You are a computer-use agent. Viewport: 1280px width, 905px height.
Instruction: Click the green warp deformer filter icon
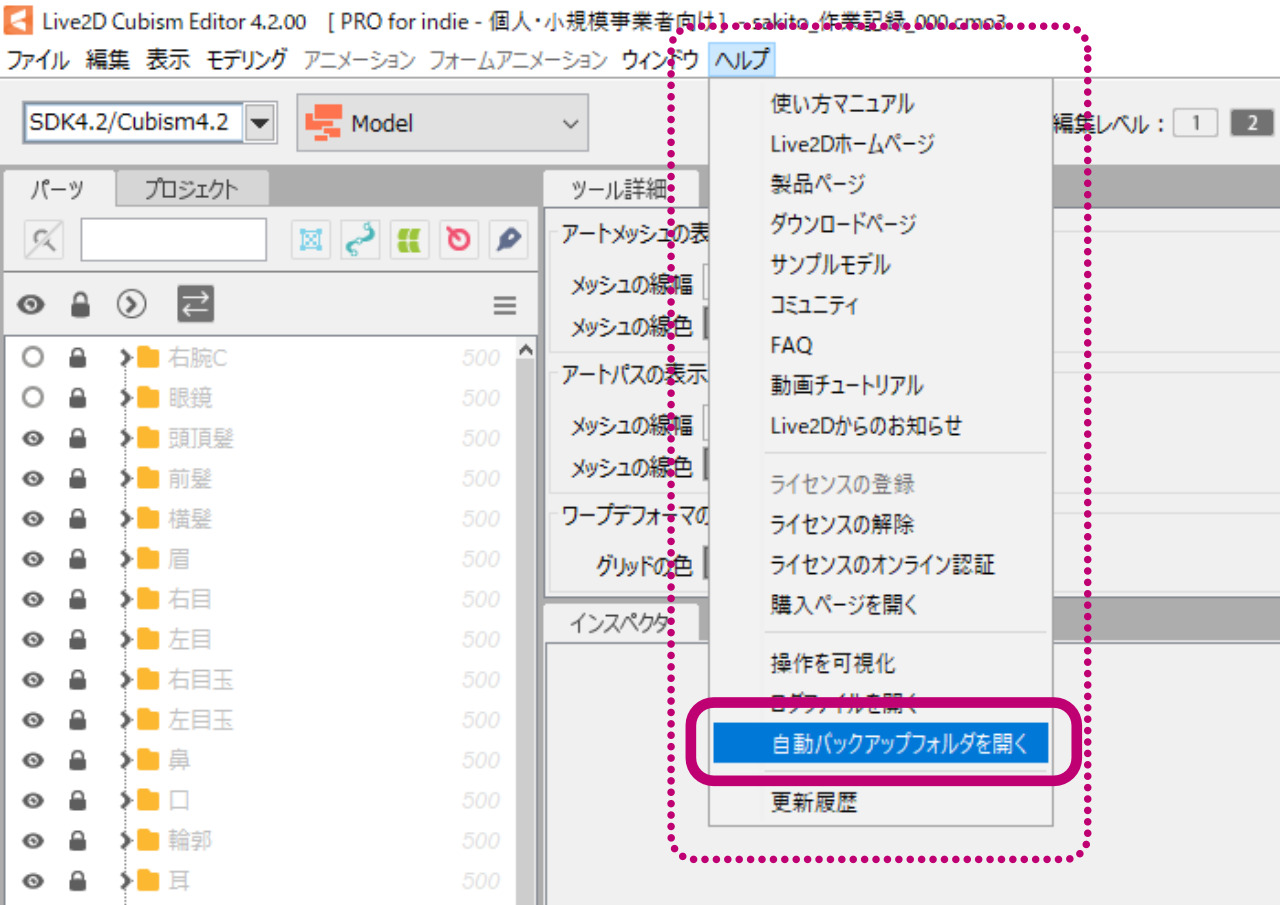point(409,240)
